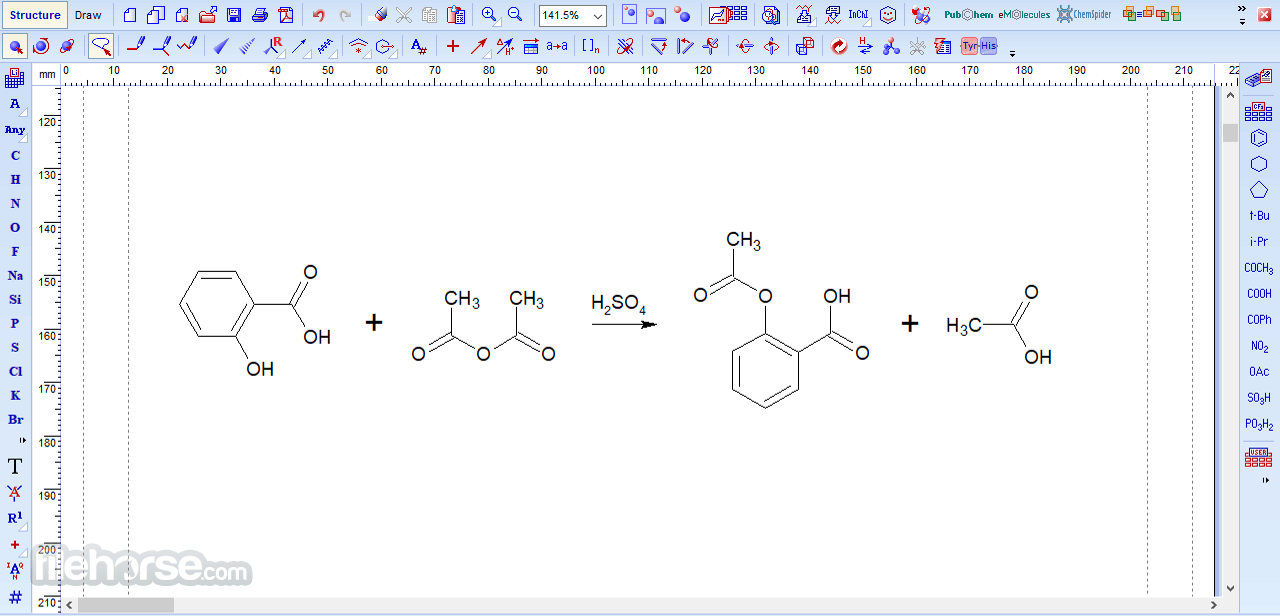Select the Select/Rotate/Resize tool
Image resolution: width=1280 pixels, height=616 pixels.
click(41, 46)
